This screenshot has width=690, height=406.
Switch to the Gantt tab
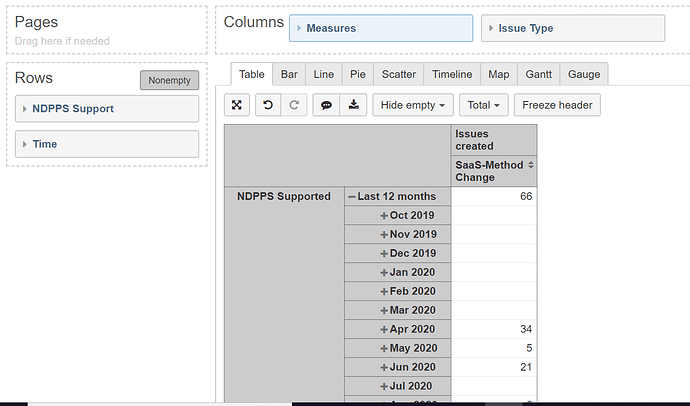pos(539,74)
